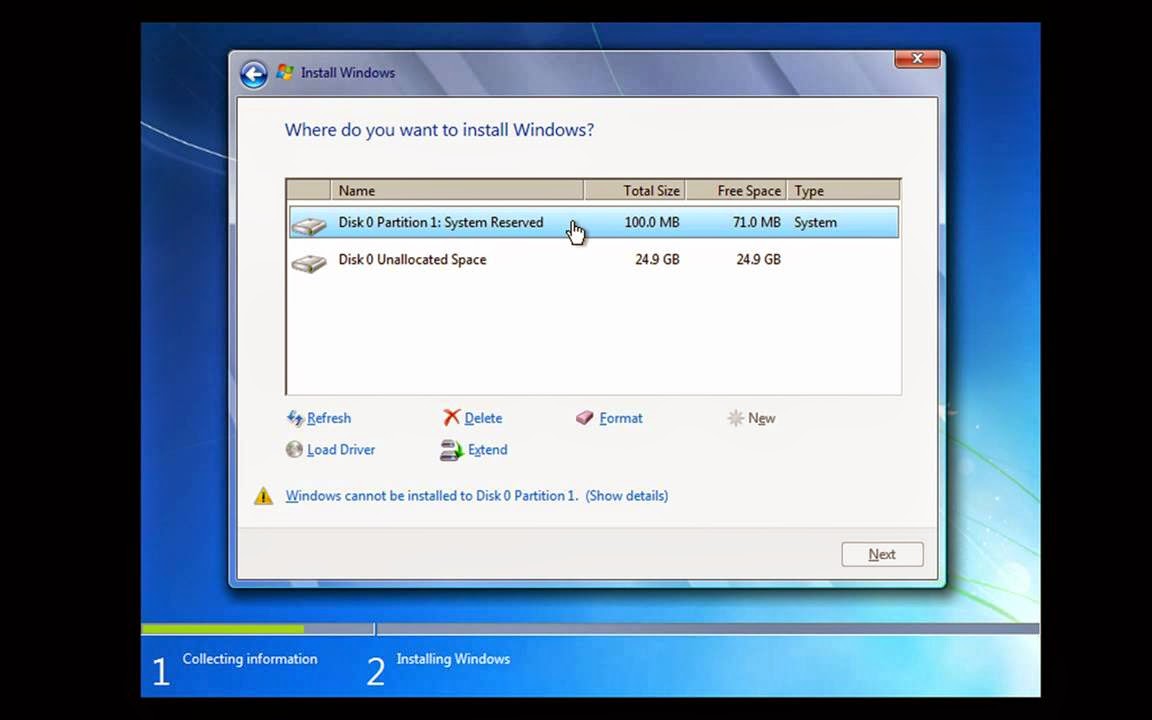This screenshot has height=720, width=1152.
Task: Select Disk 0 Unallocated Space
Action: click(412, 259)
